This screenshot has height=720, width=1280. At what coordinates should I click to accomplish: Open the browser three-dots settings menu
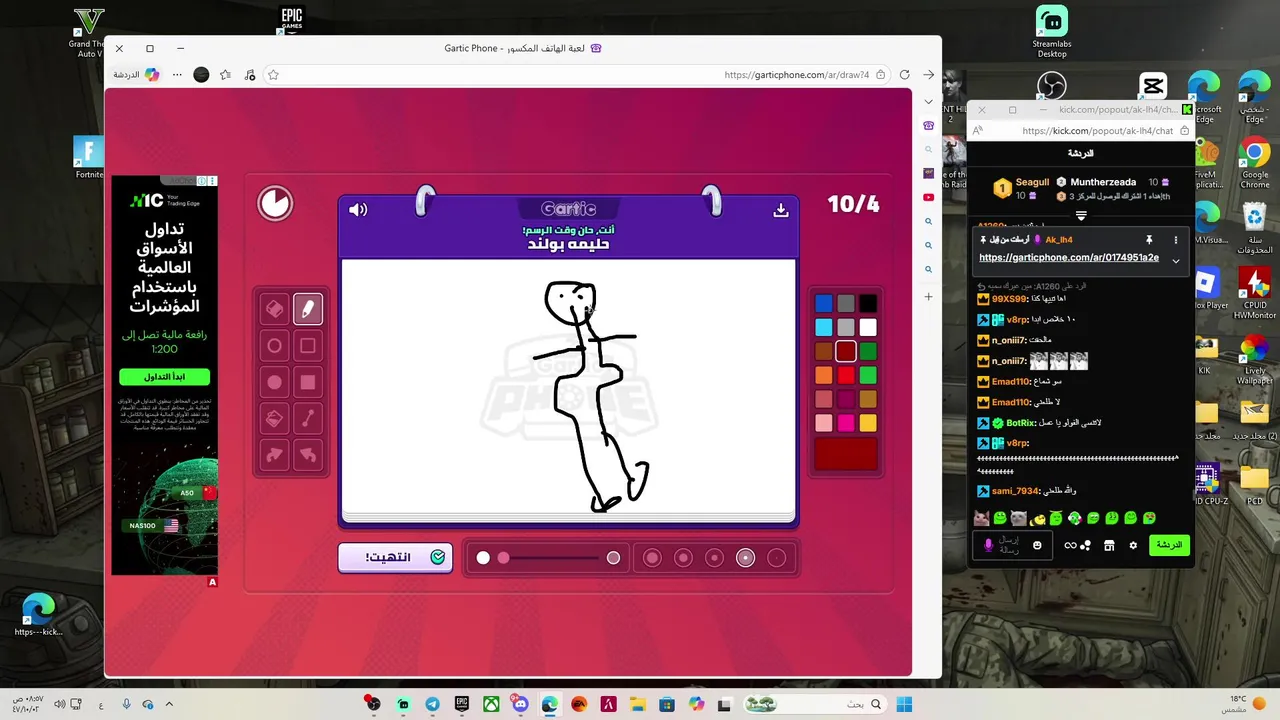pos(177,75)
